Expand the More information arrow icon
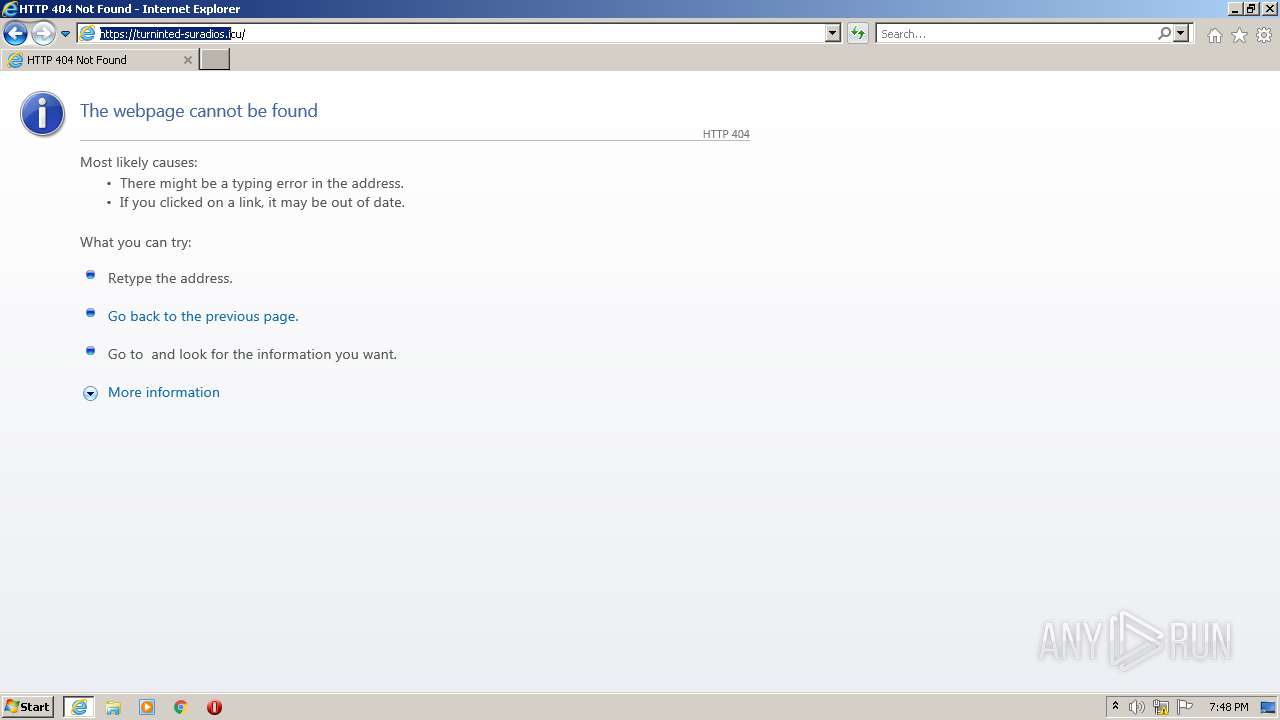This screenshot has height=720, width=1280. click(90, 393)
